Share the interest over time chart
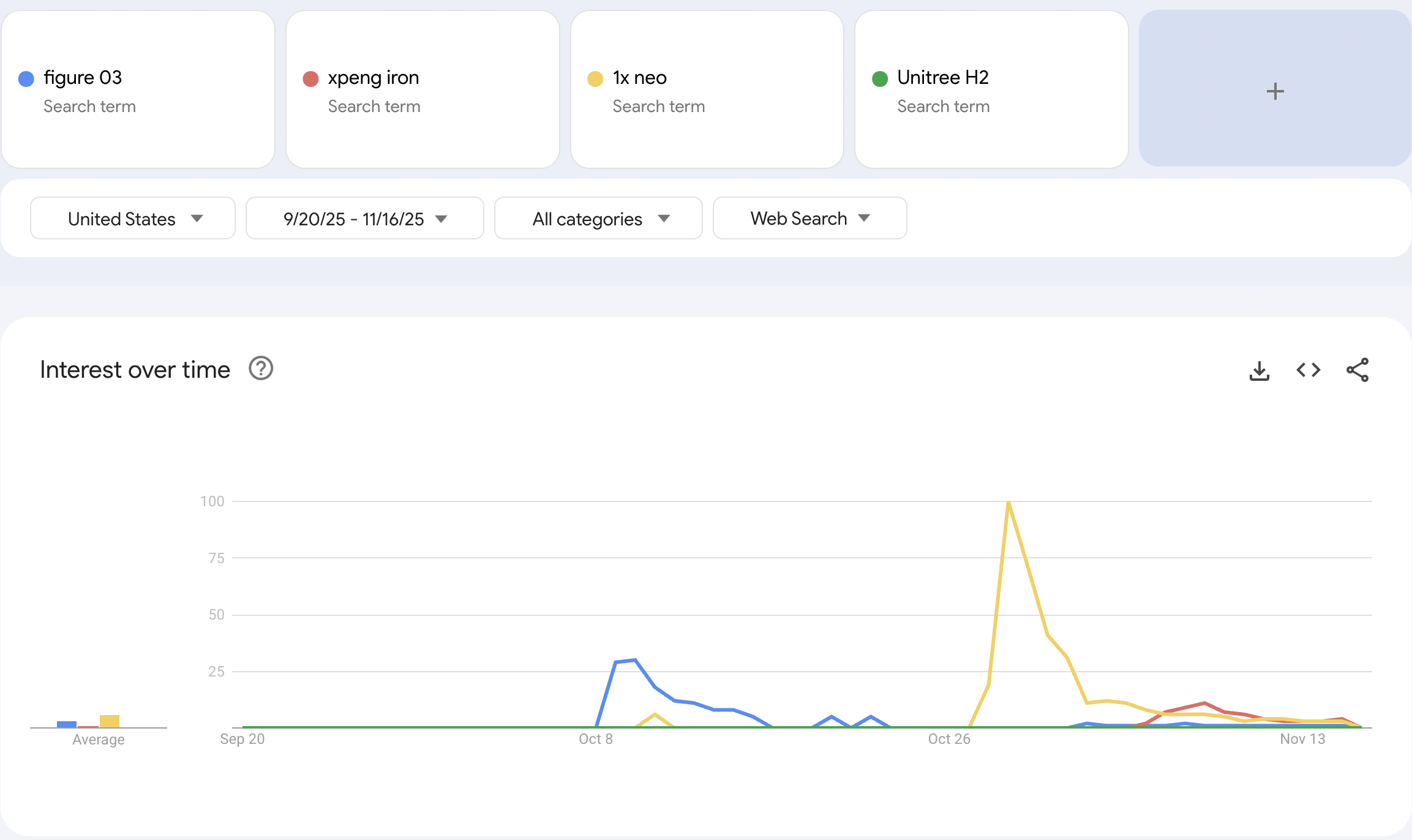1412x840 pixels. coord(1357,370)
